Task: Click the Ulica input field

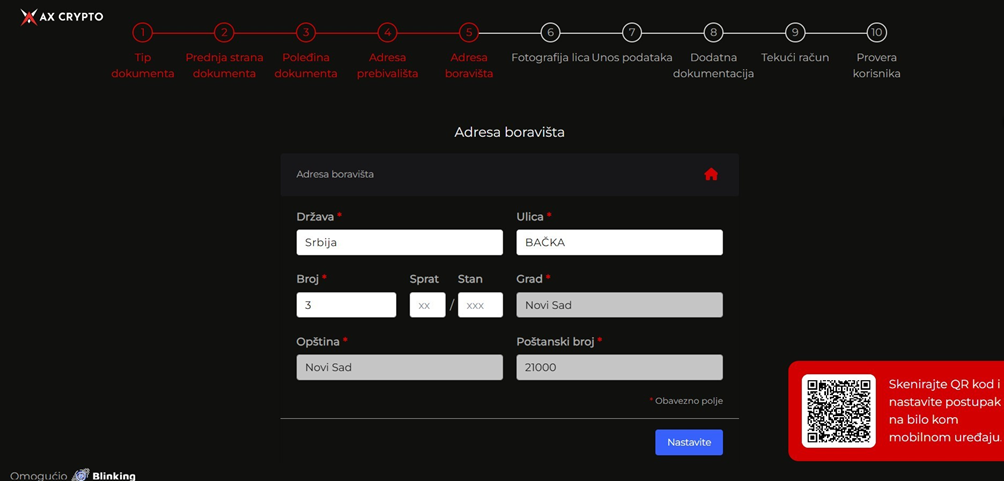Action: click(x=620, y=243)
